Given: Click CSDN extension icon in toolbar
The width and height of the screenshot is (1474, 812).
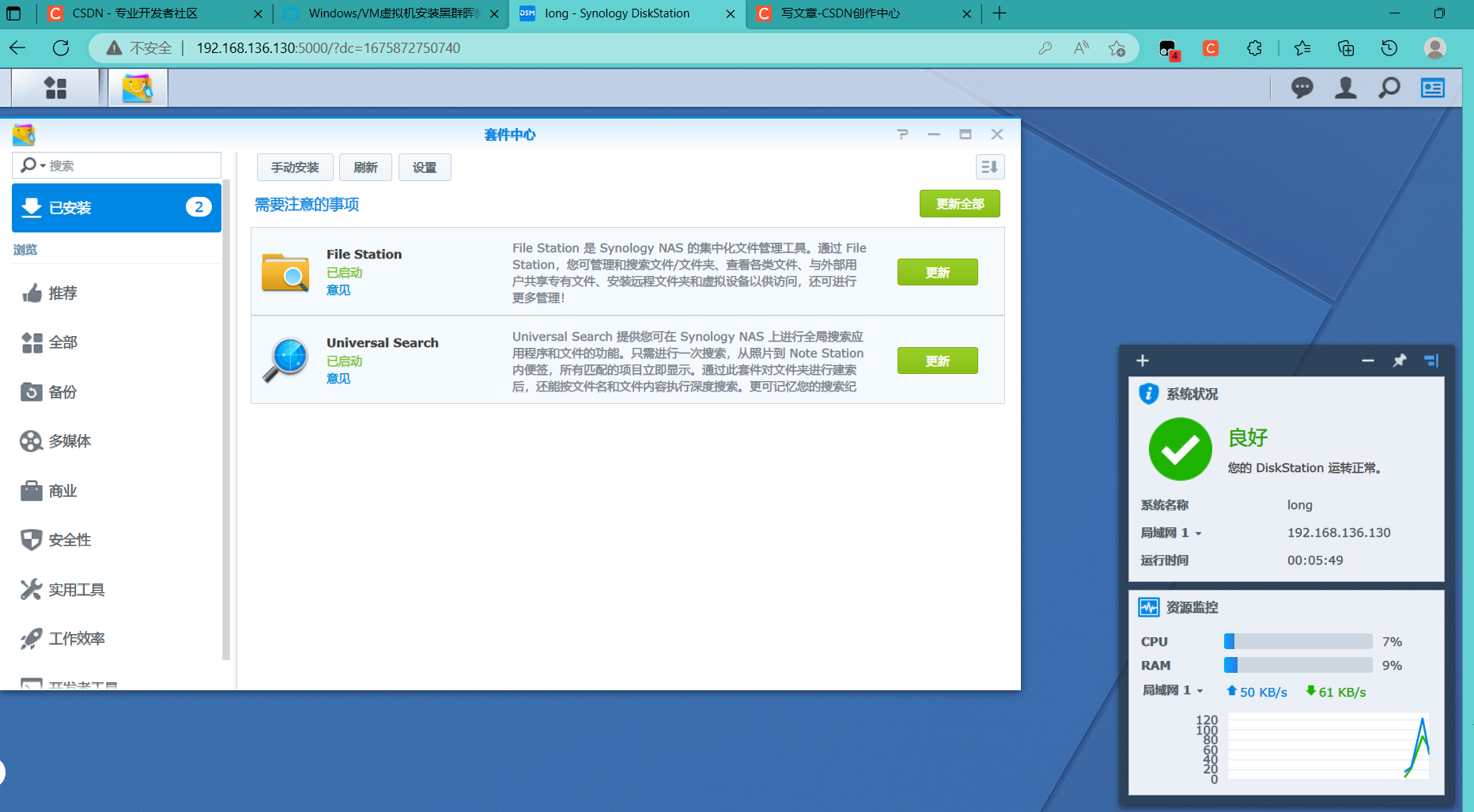Looking at the screenshot, I should pos(1211,48).
